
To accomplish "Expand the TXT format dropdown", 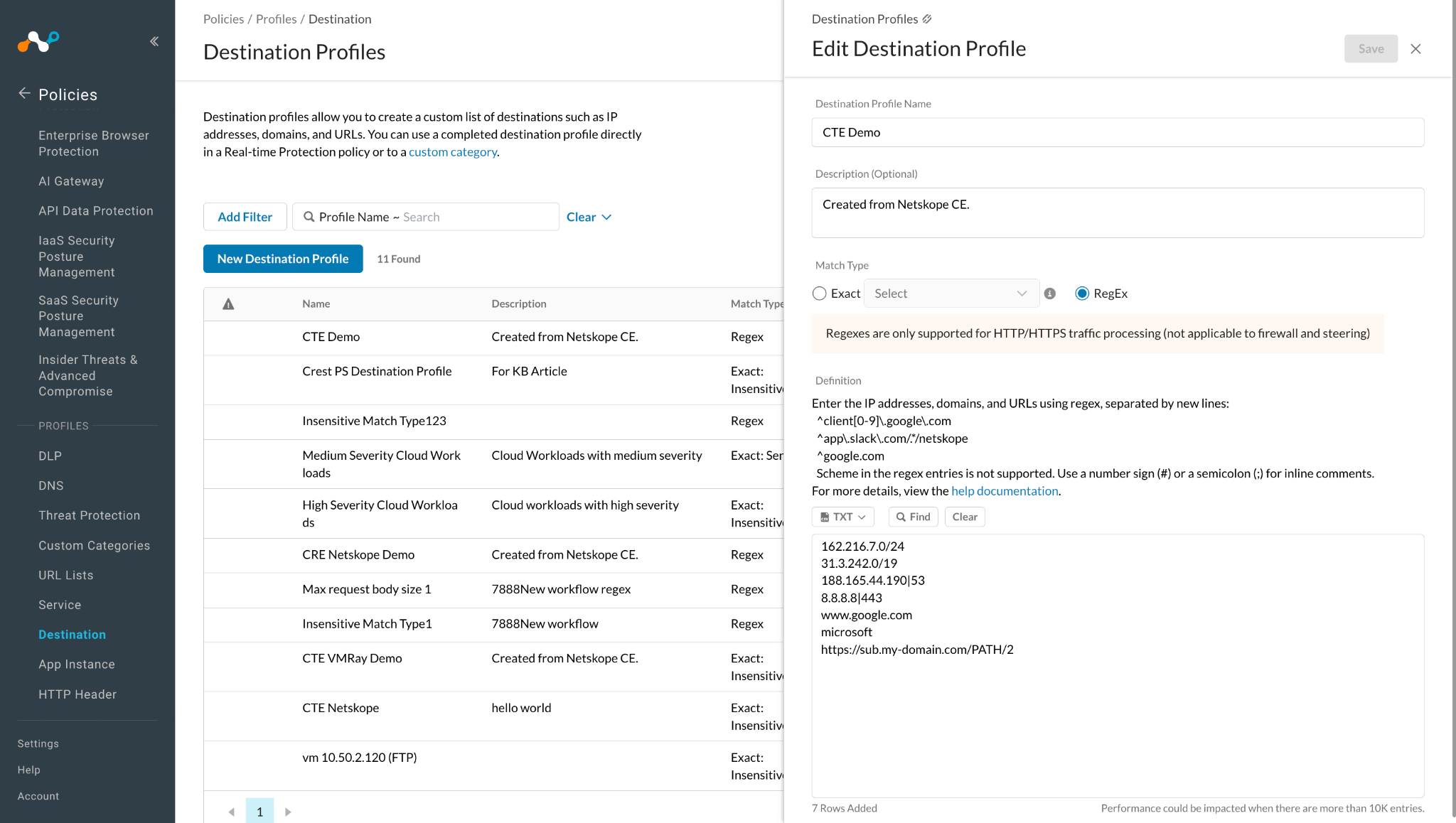I will click(842, 517).
